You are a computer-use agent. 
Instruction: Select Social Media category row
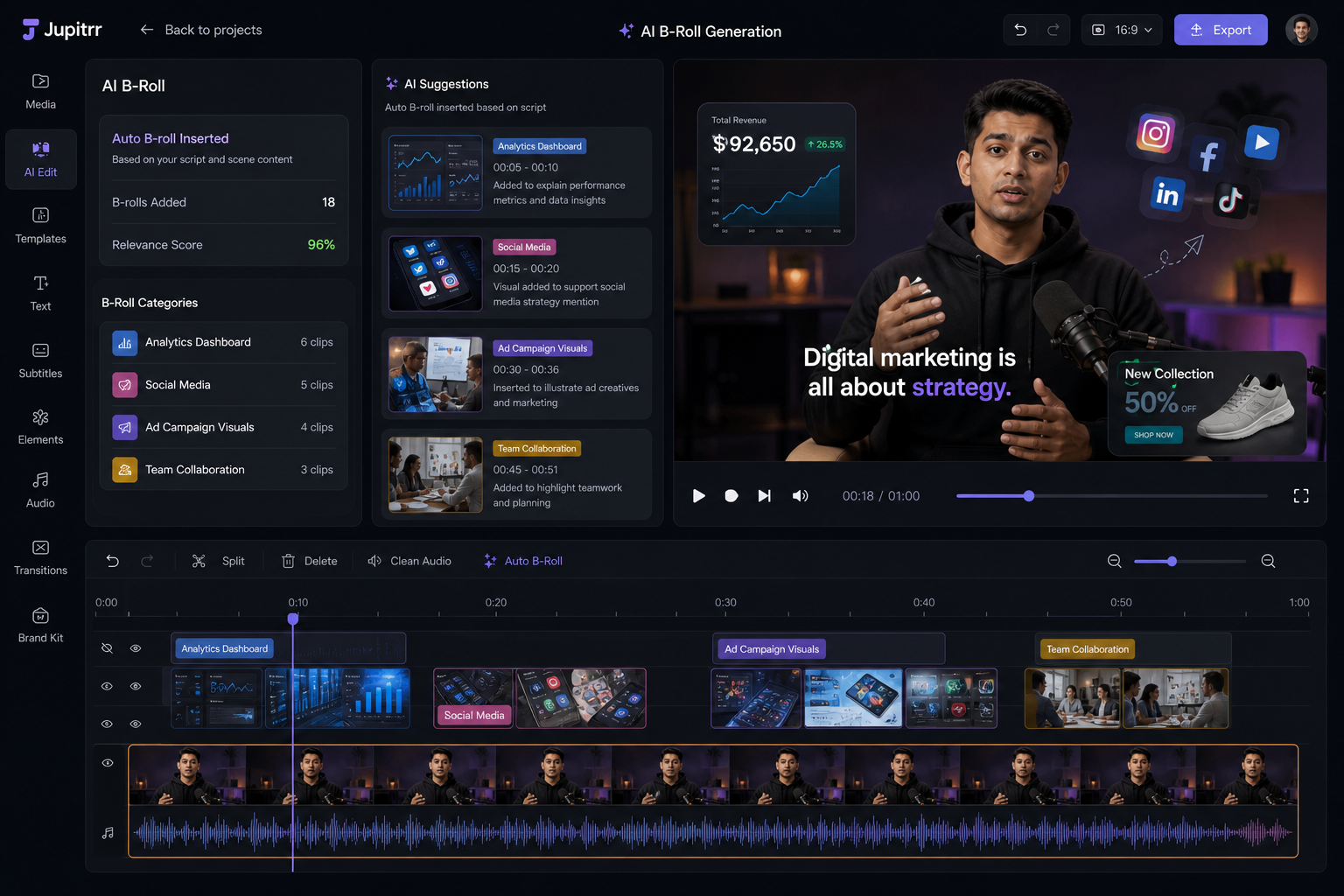pyautogui.click(x=223, y=385)
